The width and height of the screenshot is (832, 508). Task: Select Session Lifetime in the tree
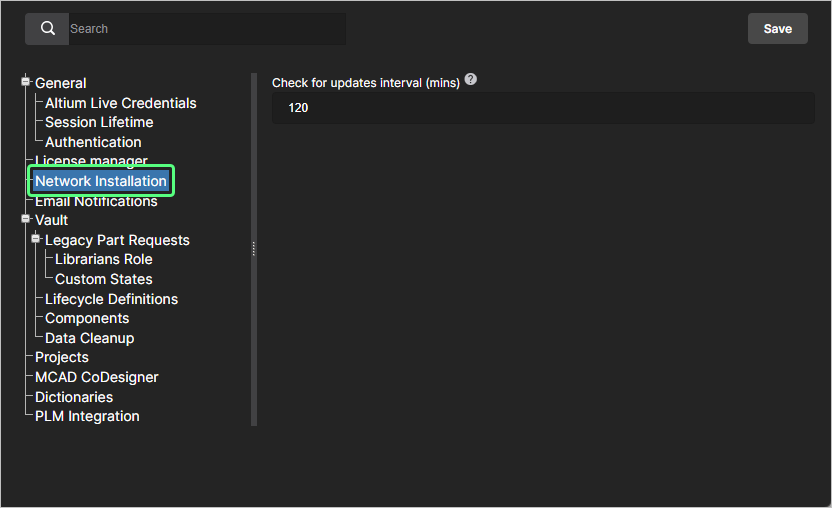tap(99, 122)
